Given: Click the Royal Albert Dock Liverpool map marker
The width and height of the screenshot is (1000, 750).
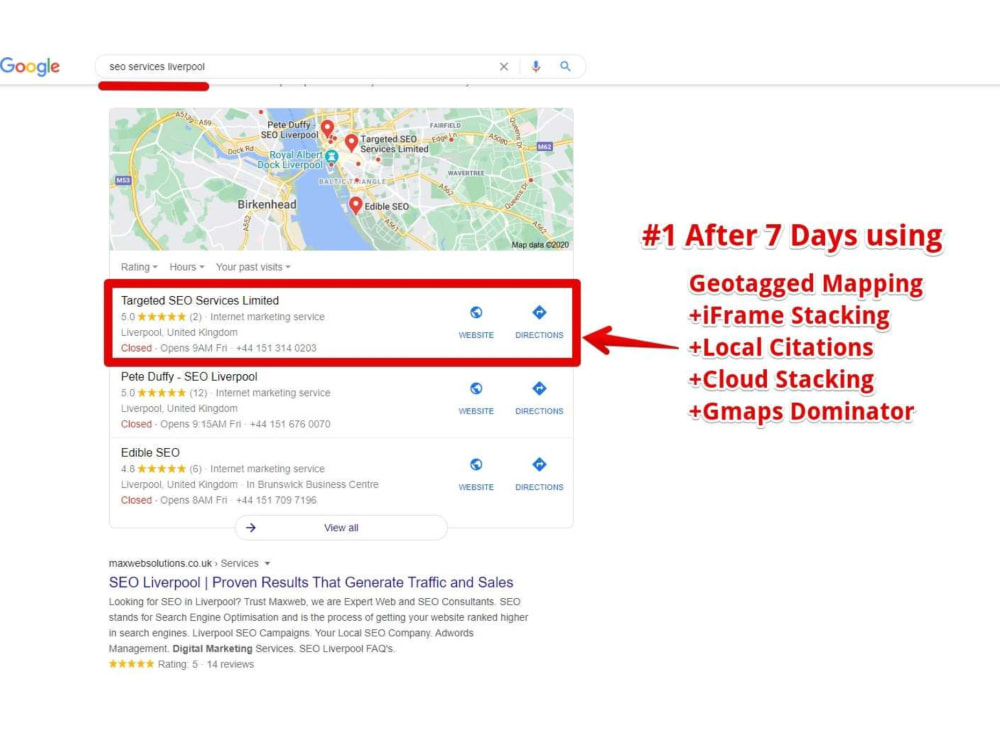Looking at the screenshot, I should [331, 156].
